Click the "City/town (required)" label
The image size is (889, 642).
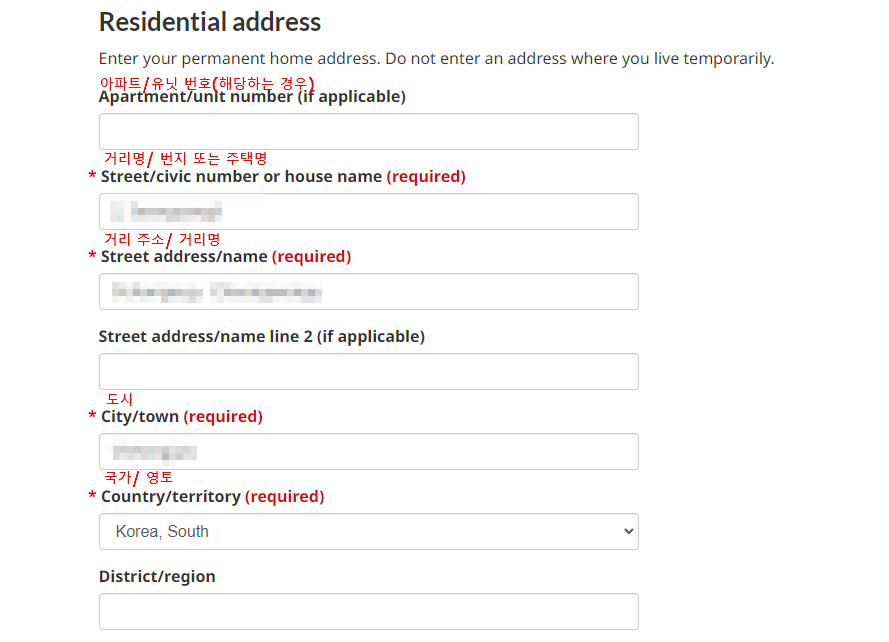pyautogui.click(x=181, y=417)
